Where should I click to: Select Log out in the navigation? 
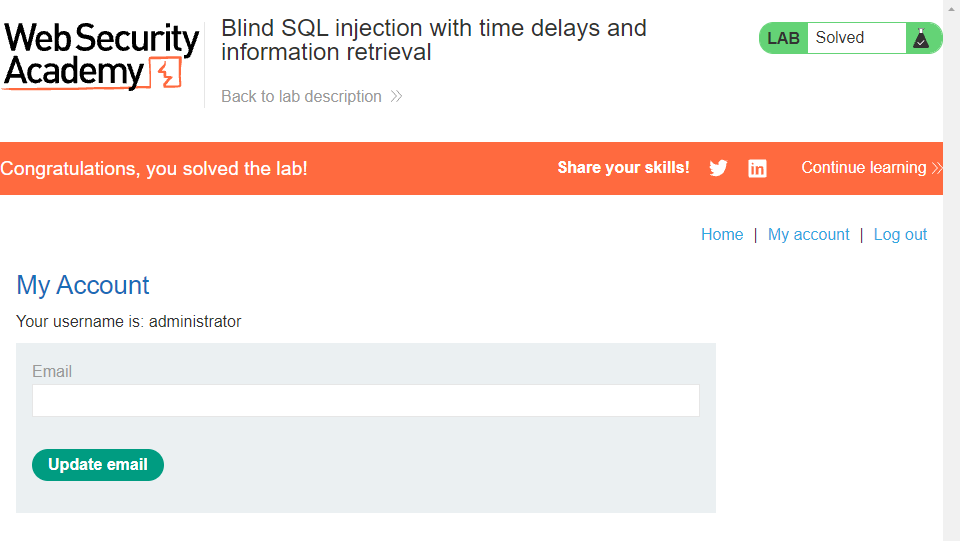(x=900, y=235)
